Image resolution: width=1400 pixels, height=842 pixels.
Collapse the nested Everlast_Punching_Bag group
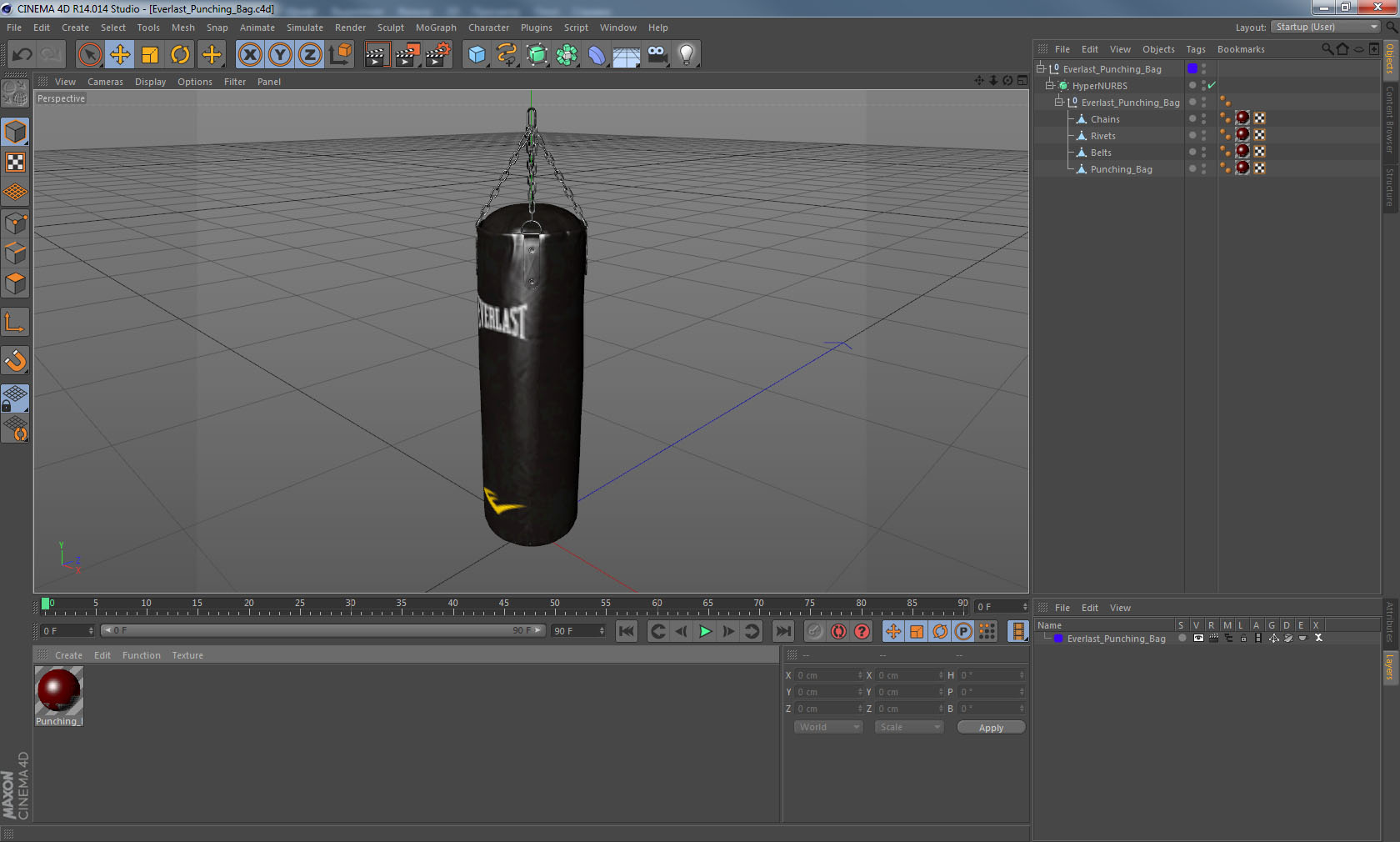coord(1059,102)
